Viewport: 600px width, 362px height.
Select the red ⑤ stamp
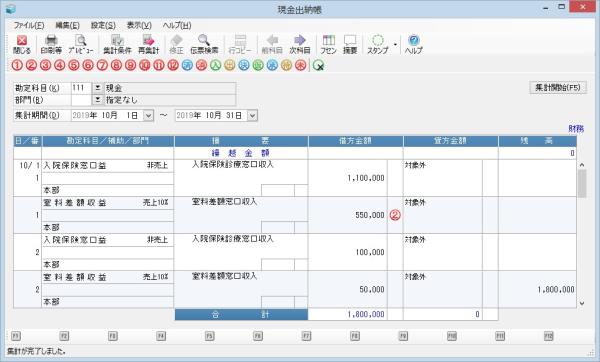[x=73, y=65]
